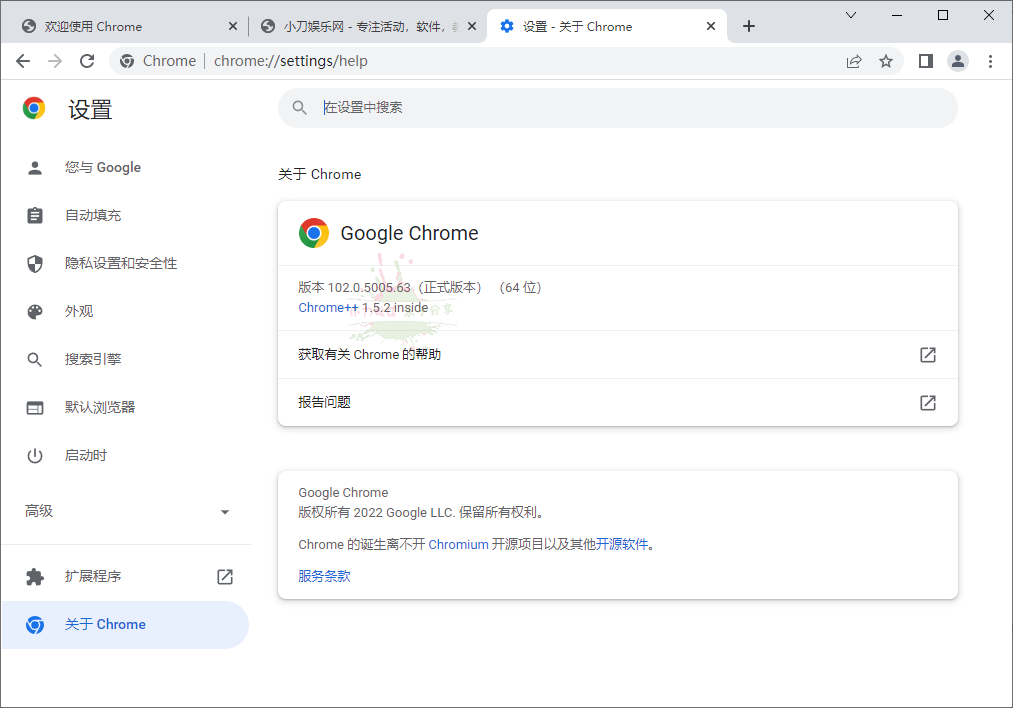Viewport: 1013px width, 708px height.
Task: Open the three-dot Chrome menu
Action: pos(991,60)
